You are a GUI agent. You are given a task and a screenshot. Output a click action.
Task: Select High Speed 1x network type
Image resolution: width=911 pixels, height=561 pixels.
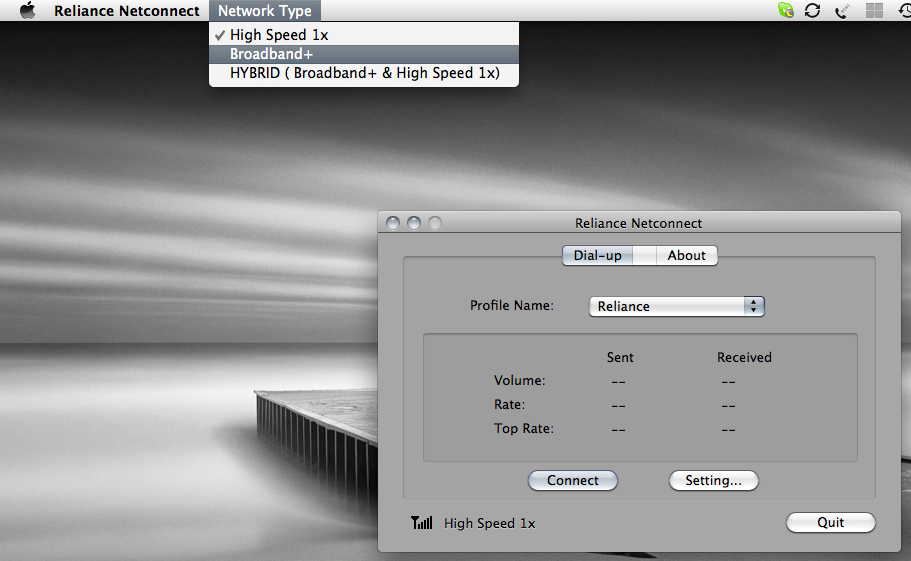(364, 35)
